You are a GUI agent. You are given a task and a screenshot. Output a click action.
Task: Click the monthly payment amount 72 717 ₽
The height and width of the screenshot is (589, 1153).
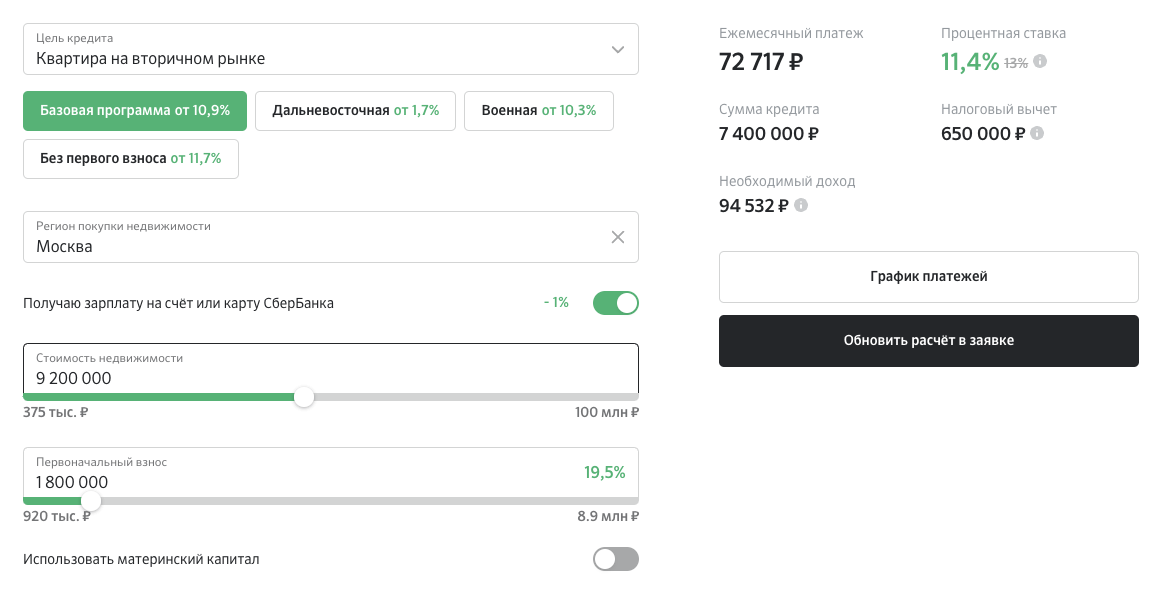761,62
